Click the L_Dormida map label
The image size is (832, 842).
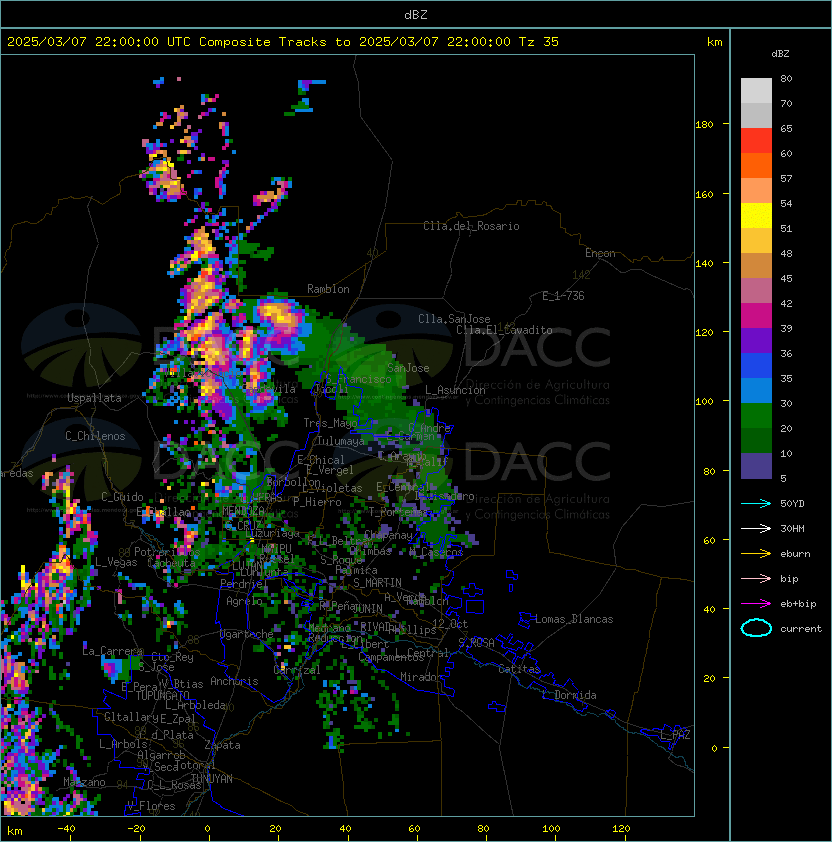pos(569,695)
